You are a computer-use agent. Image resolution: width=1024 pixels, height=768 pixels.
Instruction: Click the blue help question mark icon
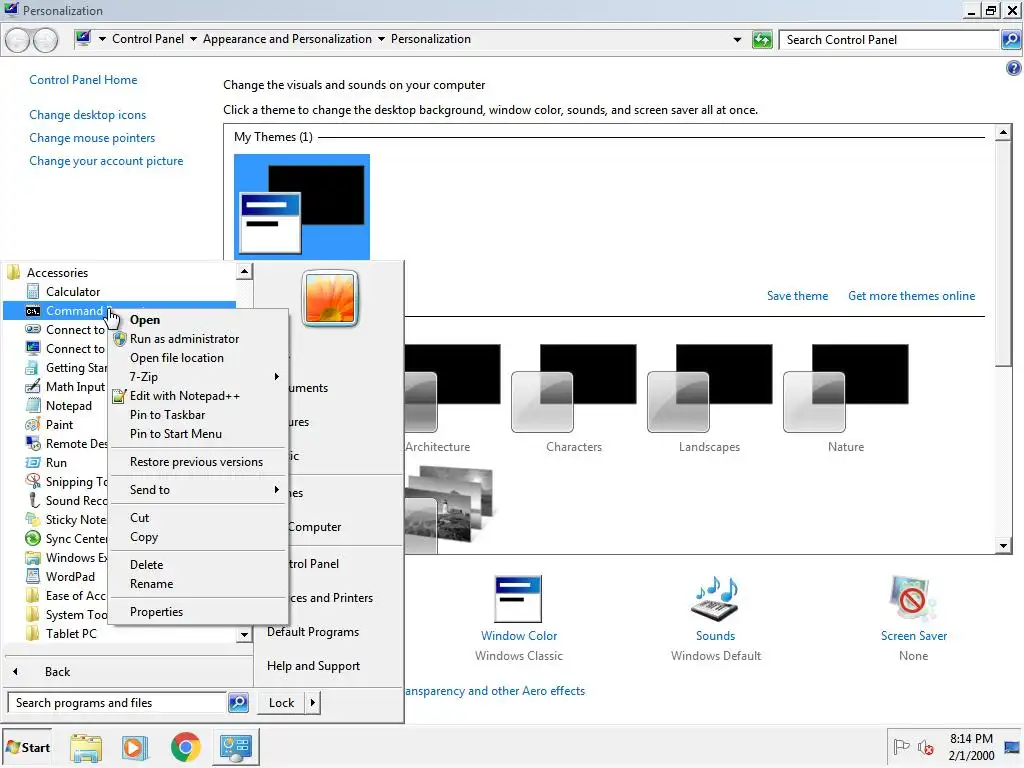(1013, 68)
